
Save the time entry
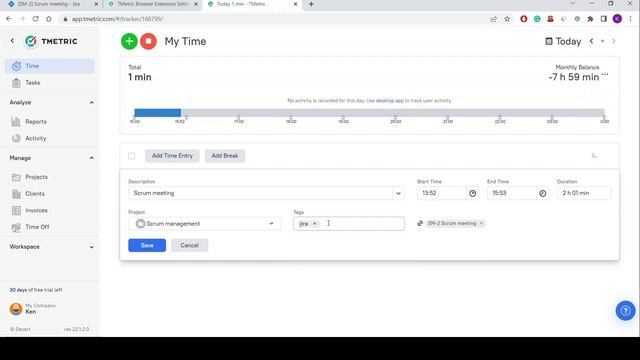tap(147, 245)
